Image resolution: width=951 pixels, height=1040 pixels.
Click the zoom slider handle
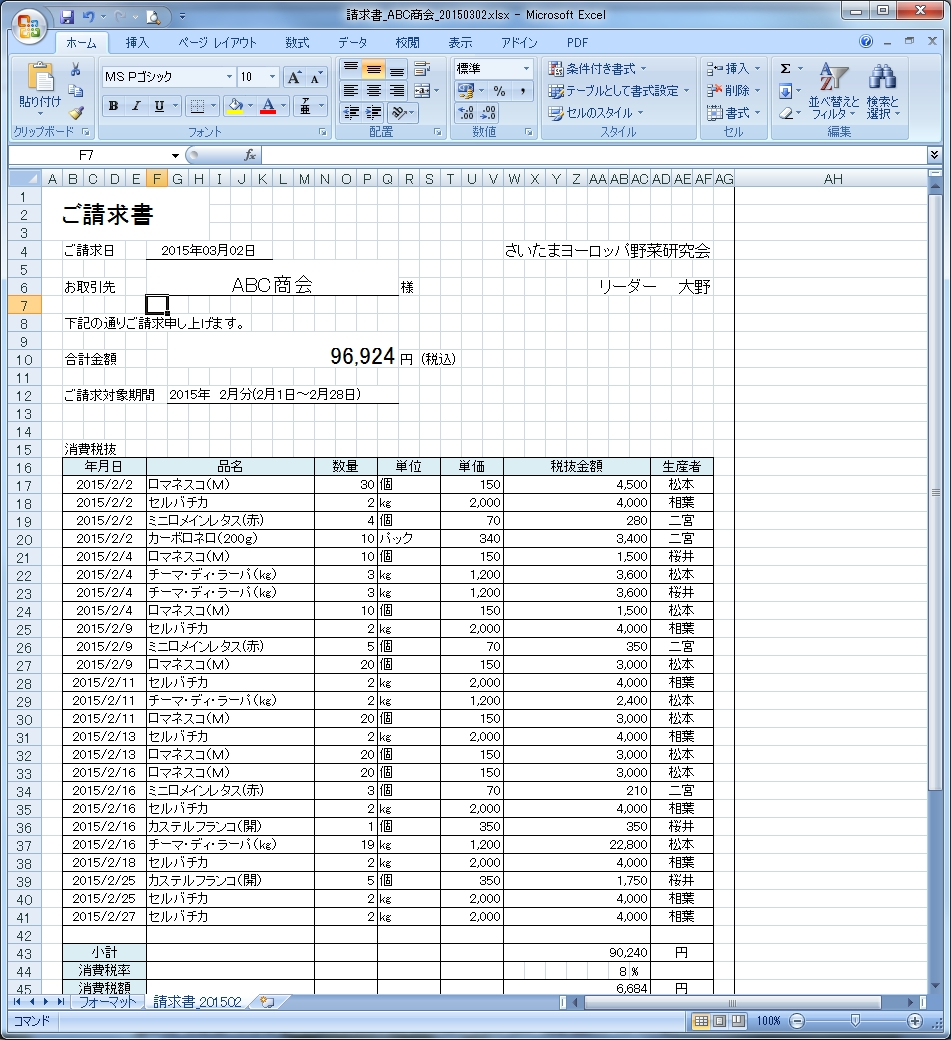(x=854, y=1021)
